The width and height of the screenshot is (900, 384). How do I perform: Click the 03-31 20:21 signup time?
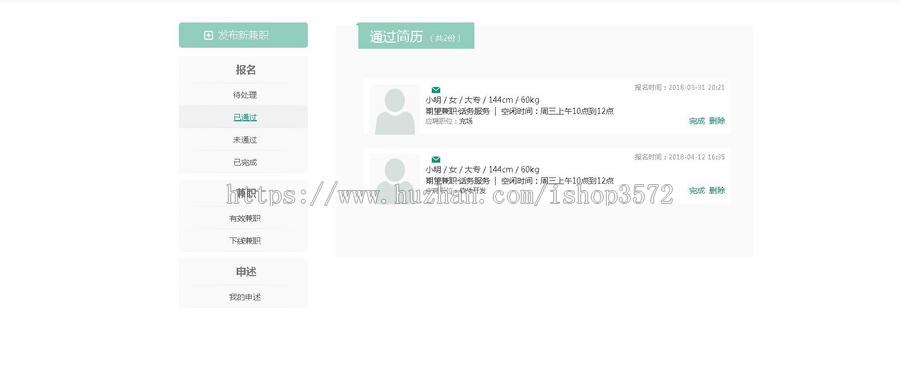680,88
